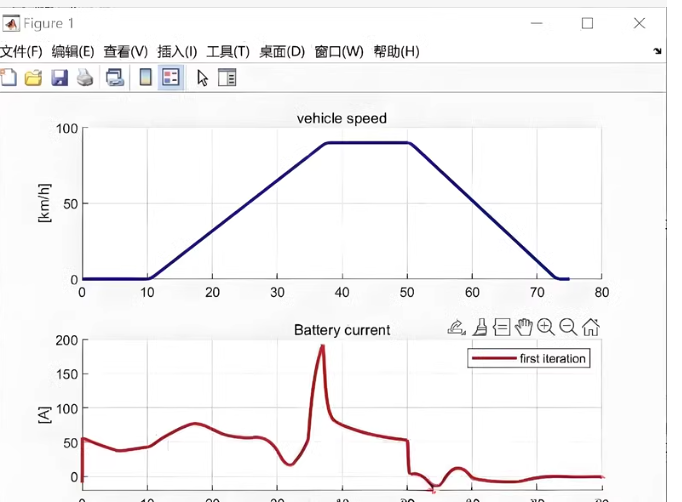This screenshot has width=682, height=502.
Task: Select the Zoom In magnifier
Action: [x=546, y=327]
